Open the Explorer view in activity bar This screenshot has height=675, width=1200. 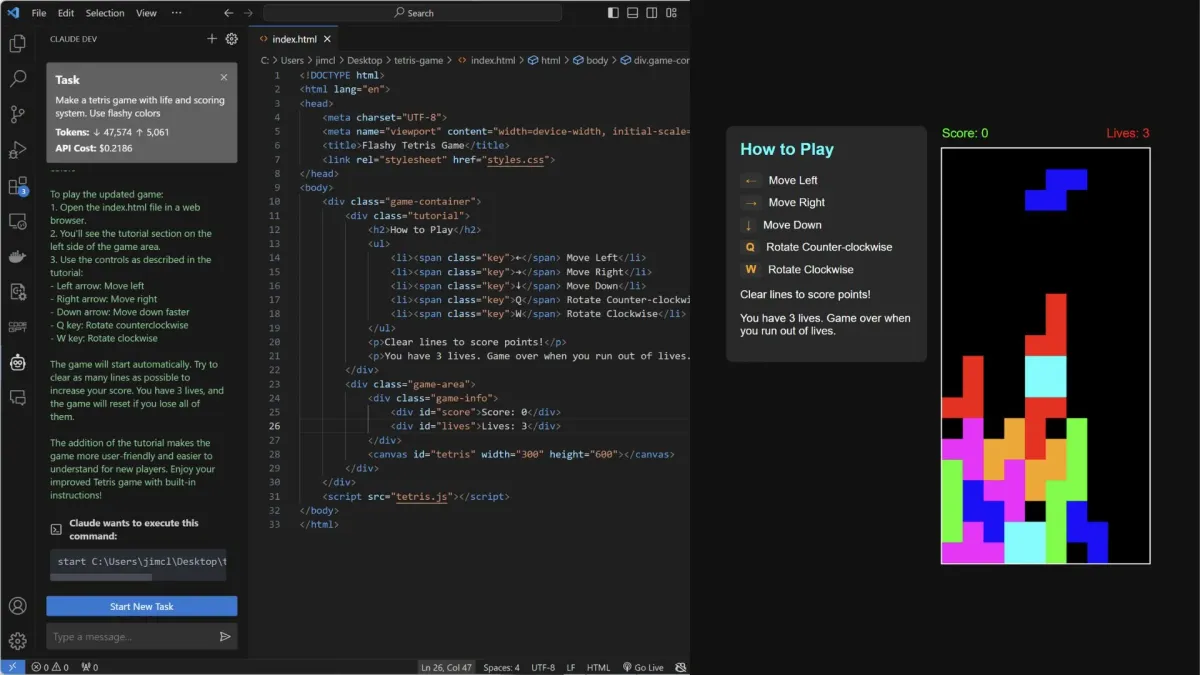tap(17, 44)
